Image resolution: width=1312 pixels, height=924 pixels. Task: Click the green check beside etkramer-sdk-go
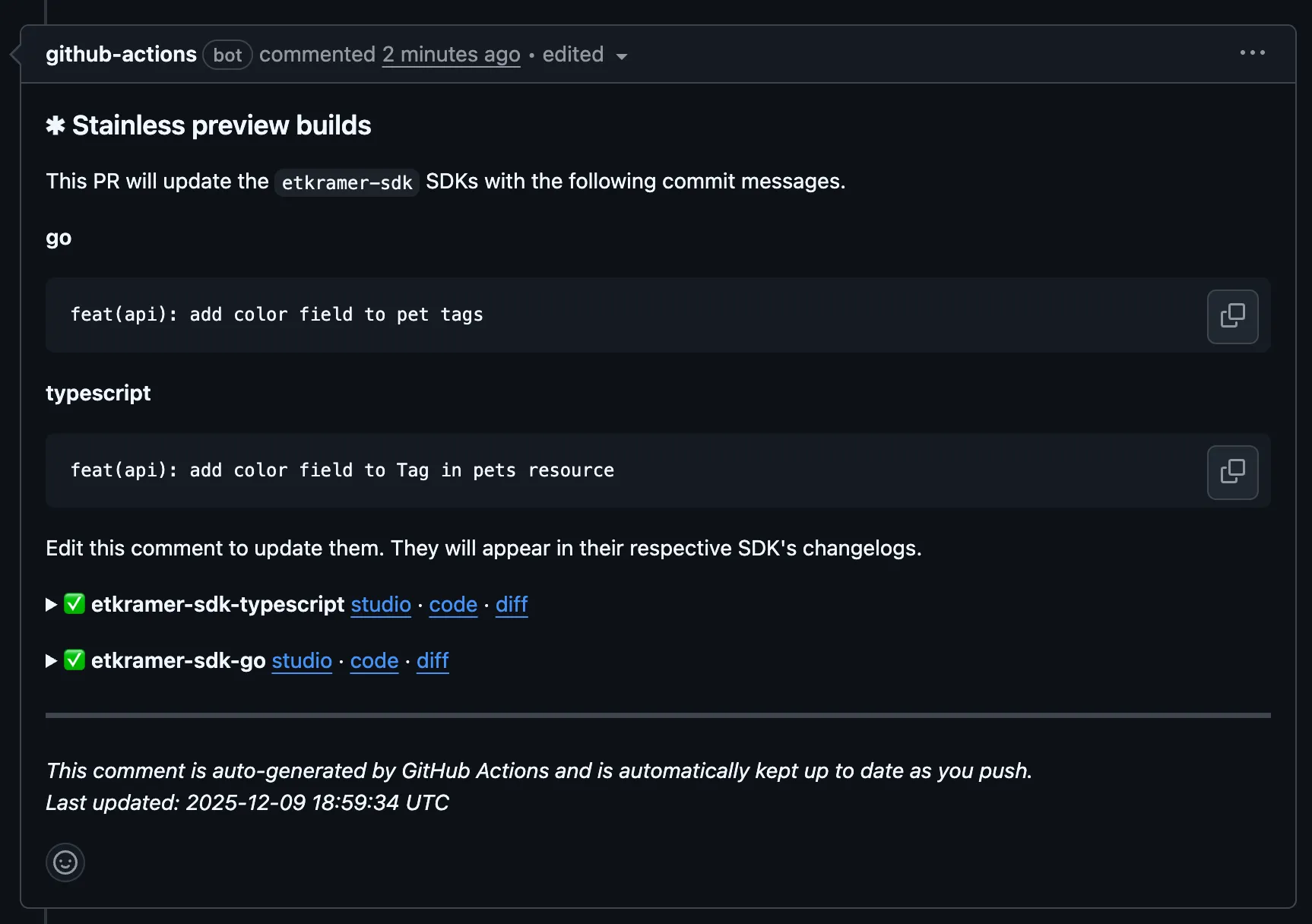tap(74, 660)
